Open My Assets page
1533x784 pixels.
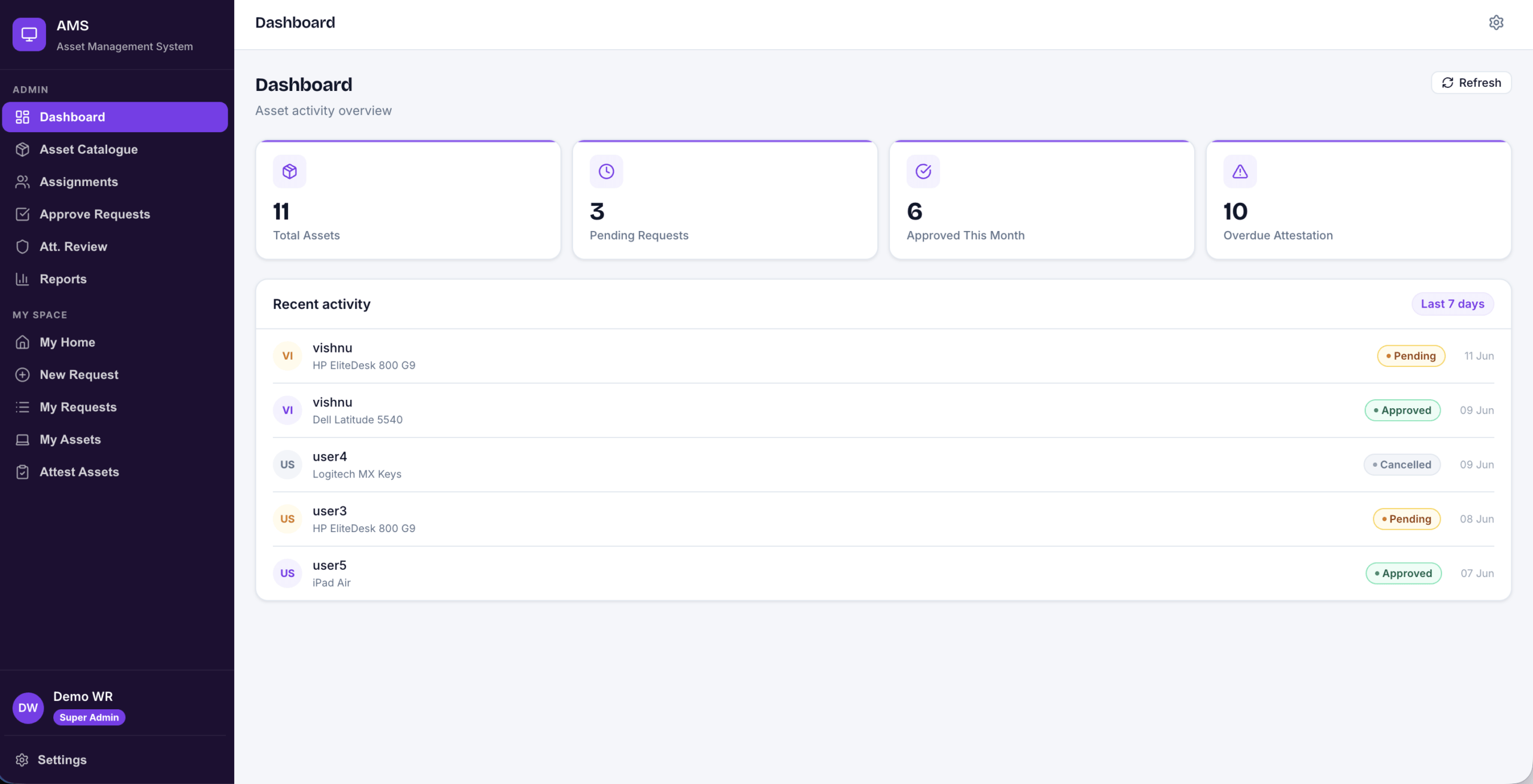click(x=115, y=440)
